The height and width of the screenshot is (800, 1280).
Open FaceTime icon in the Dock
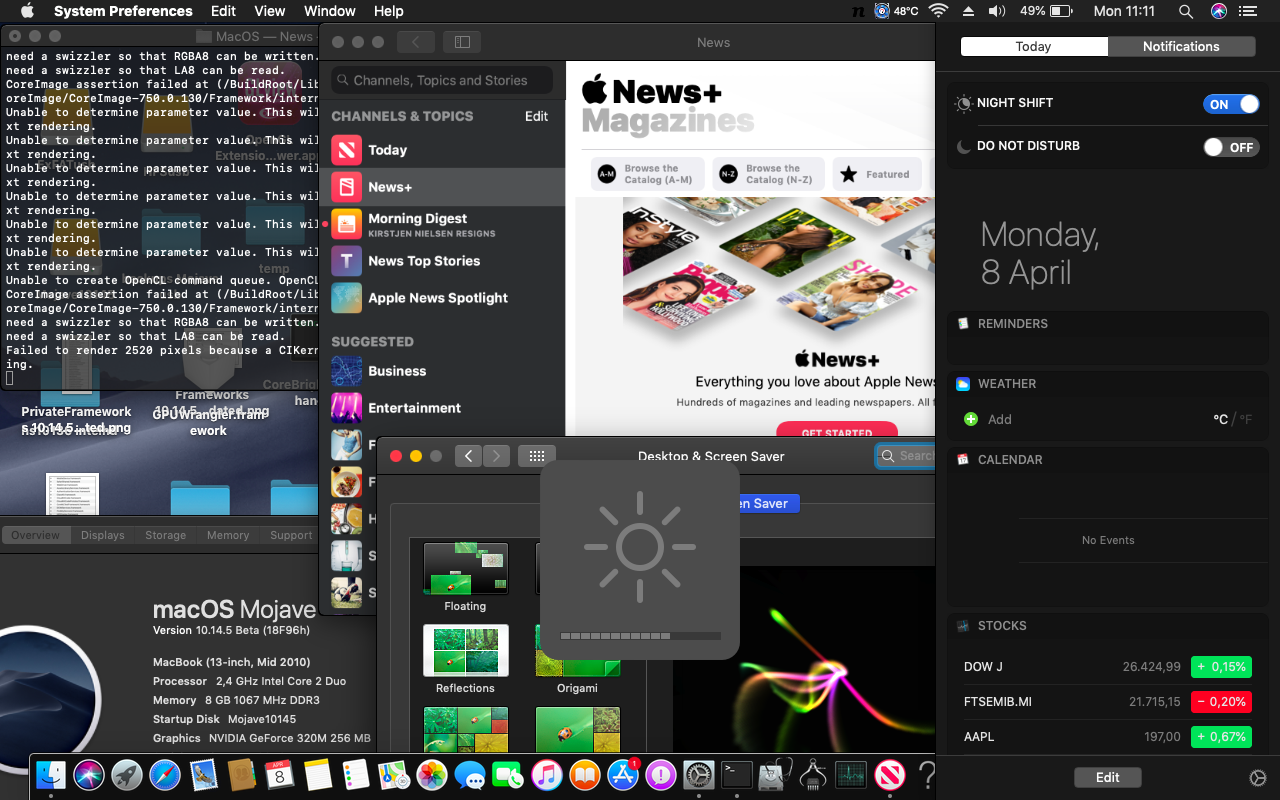pos(508,775)
